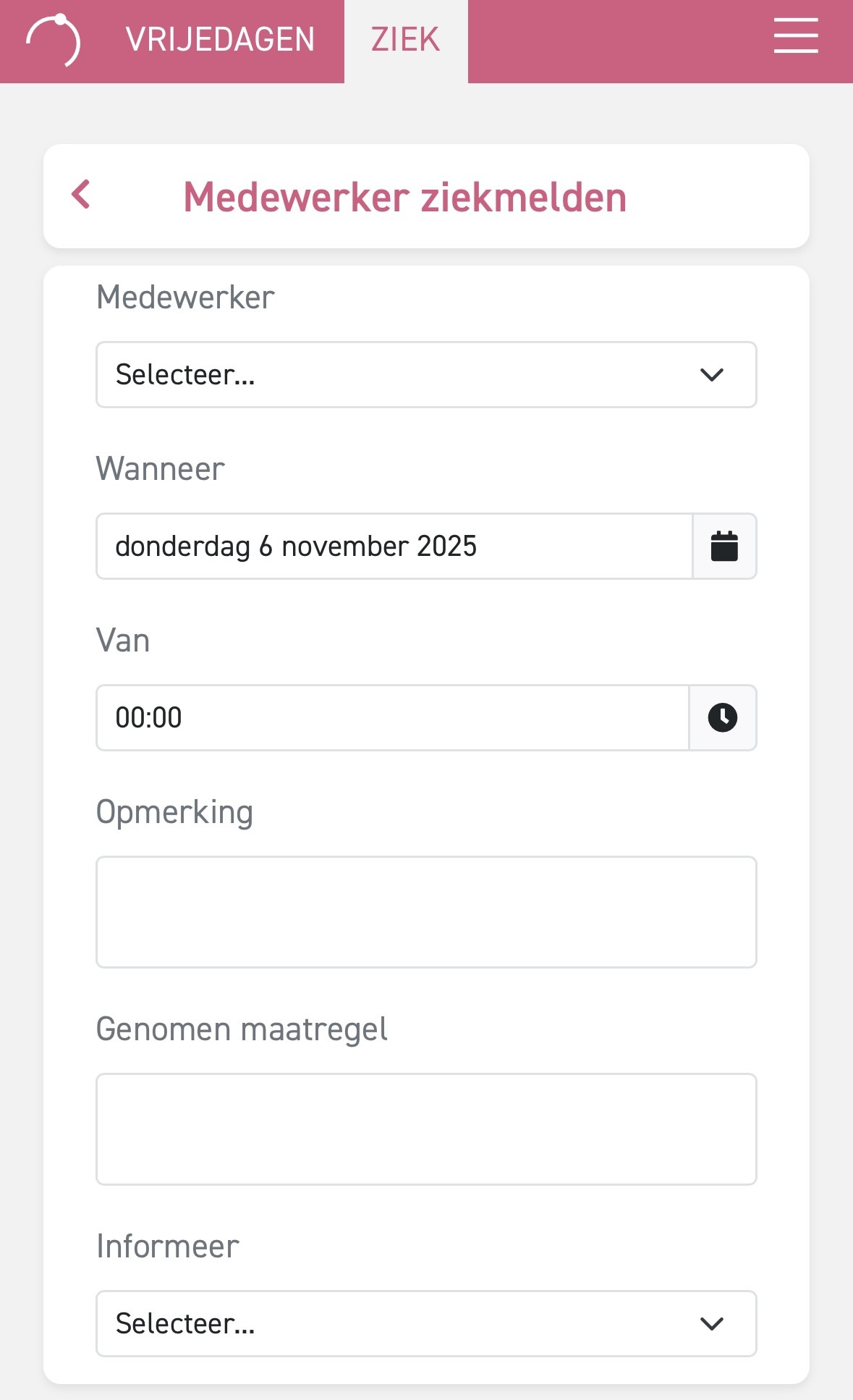Go back using the left arrow
The image size is (853, 1400).
pos(81,195)
